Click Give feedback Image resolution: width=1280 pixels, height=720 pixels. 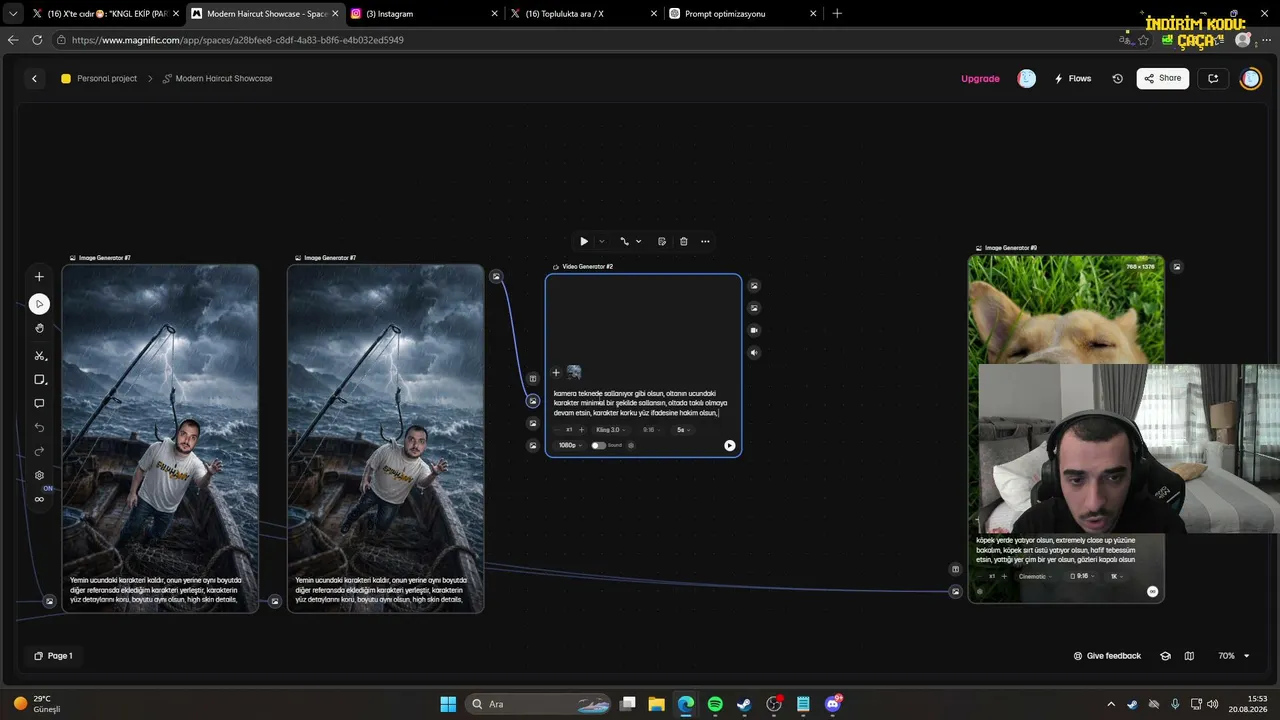[1107, 656]
